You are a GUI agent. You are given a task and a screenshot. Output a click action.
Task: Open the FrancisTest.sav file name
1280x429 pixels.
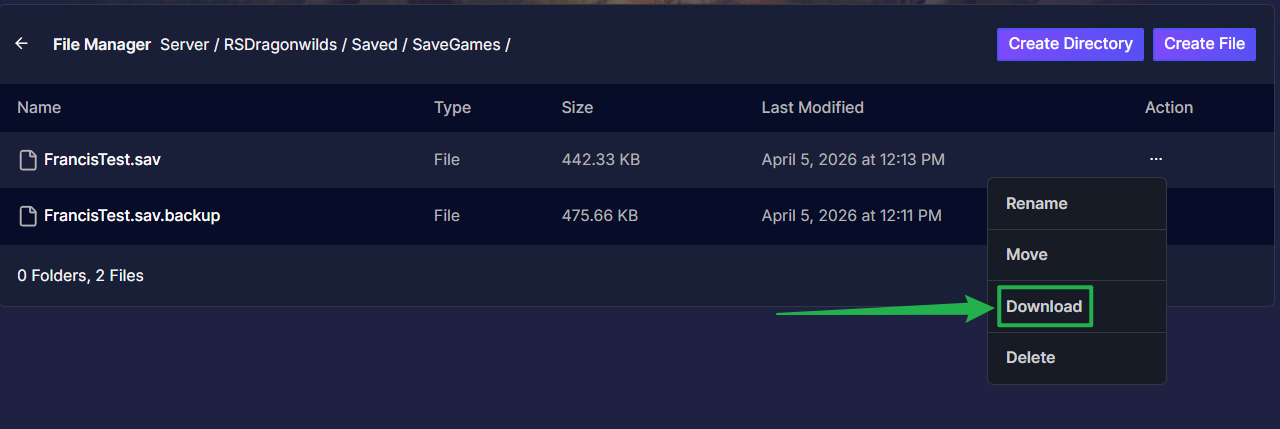click(x=101, y=160)
